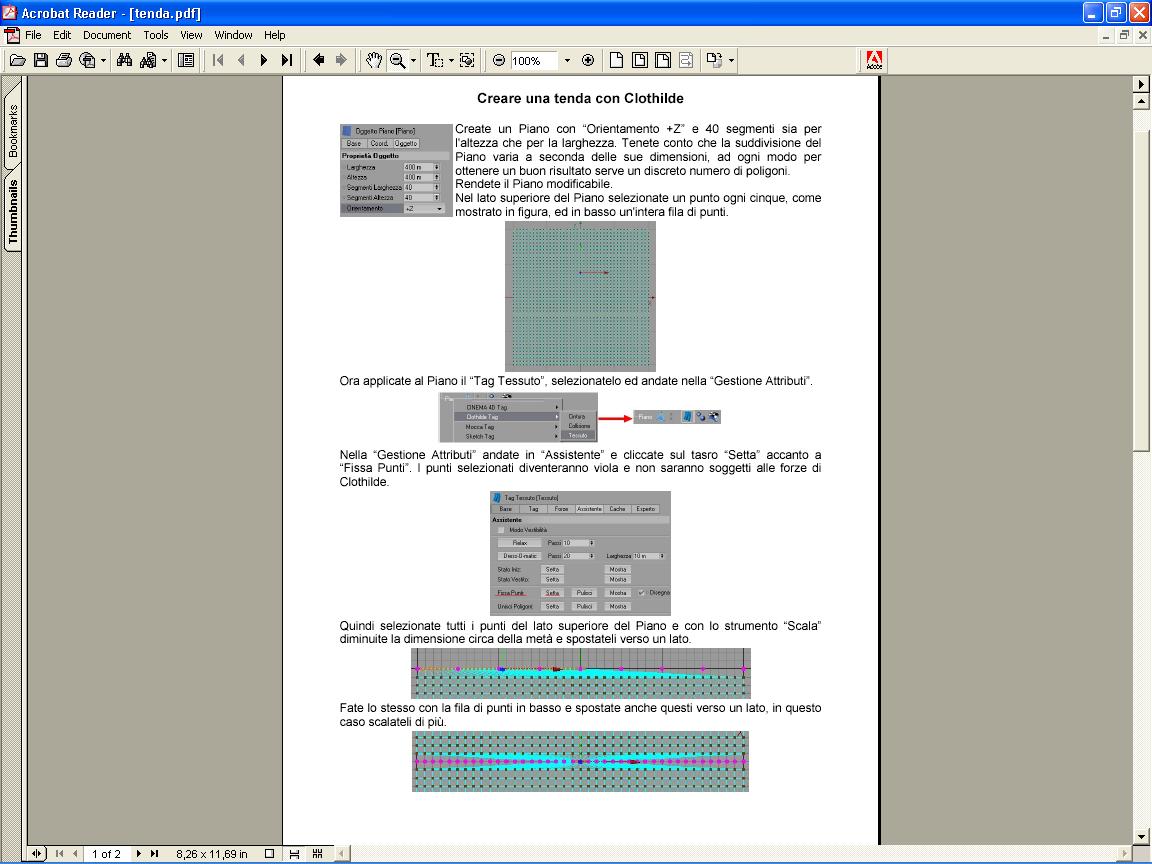Image resolution: width=1152 pixels, height=864 pixels.
Task: Select Continuous page layout in status bar
Action: coord(294,854)
